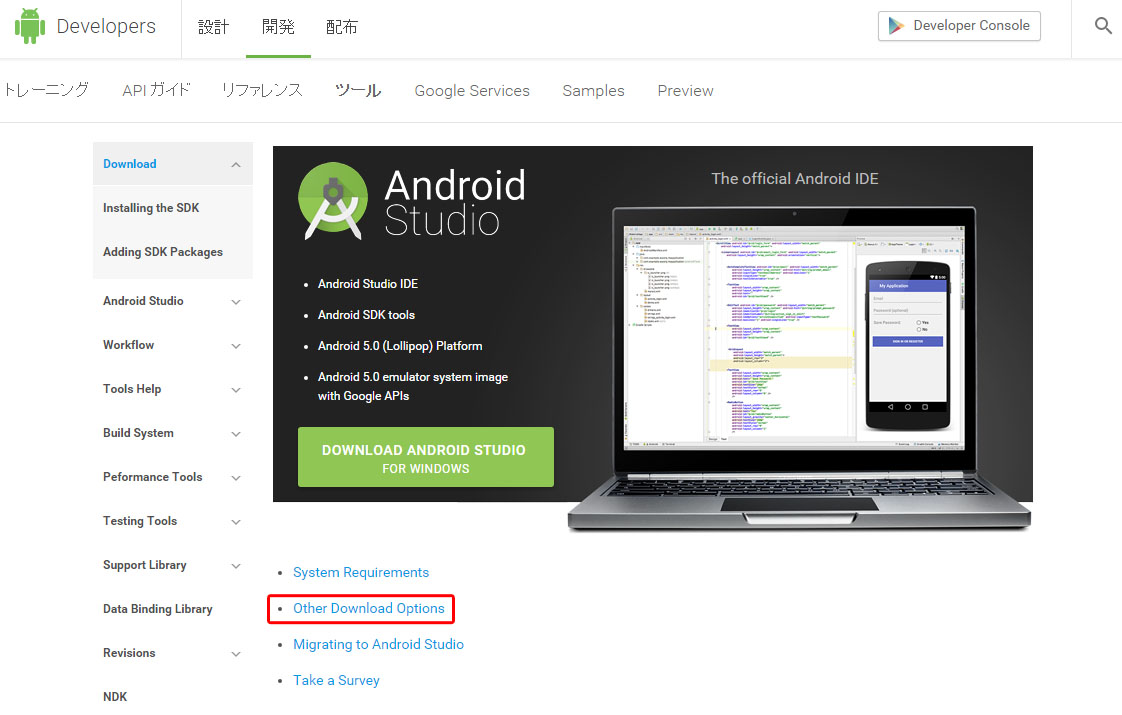Screen dimensions: 1122x715
Task: Open NDK in the sidebar
Action: [x=114, y=696]
